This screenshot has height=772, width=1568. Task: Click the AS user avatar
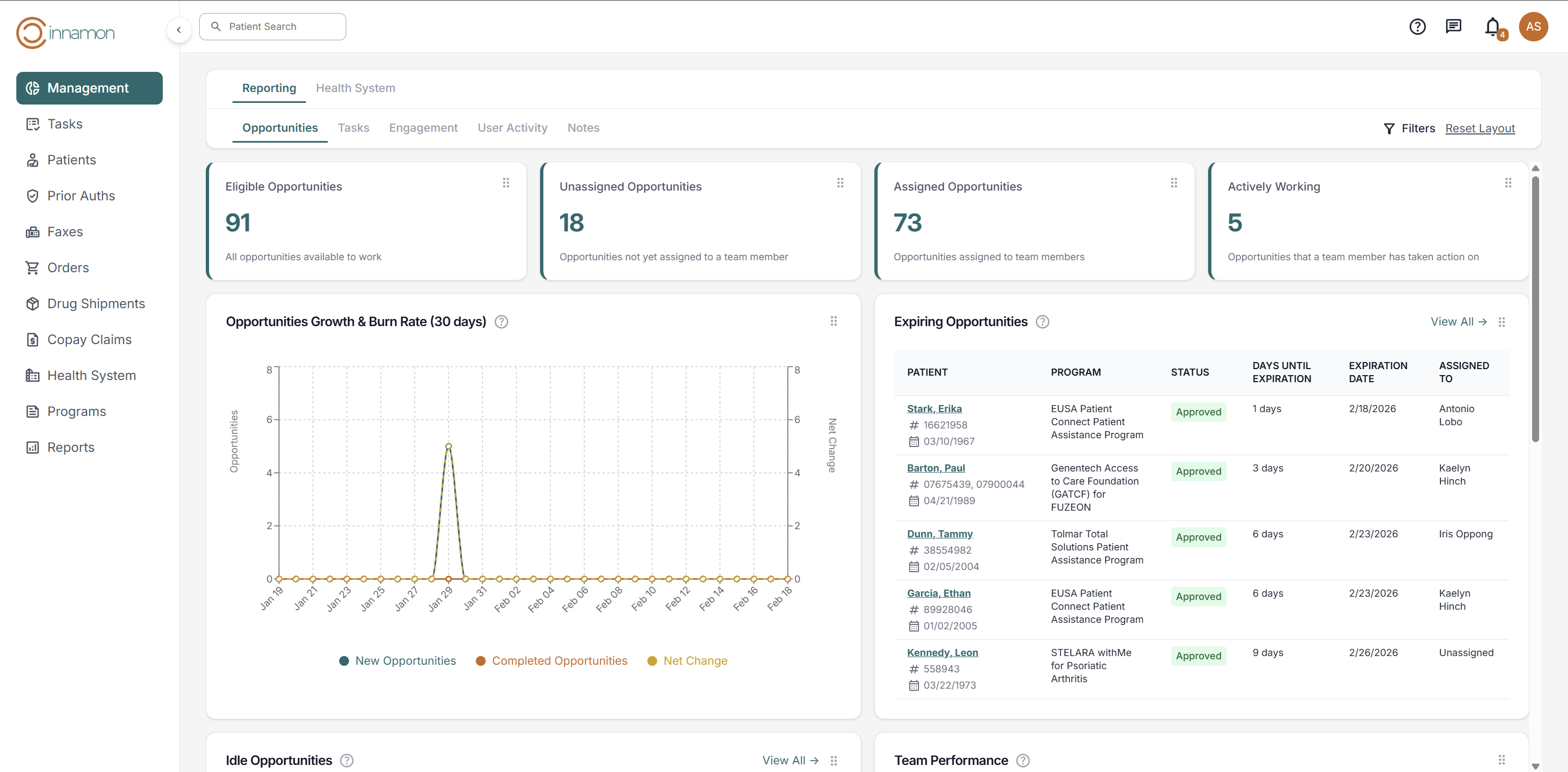point(1533,27)
